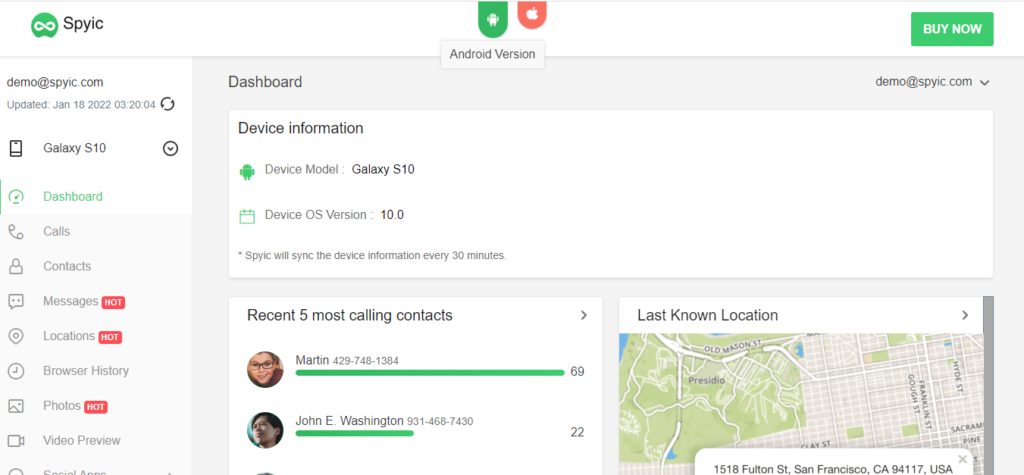This screenshot has width=1024, height=475.
Task: Click Martin's phone number 429-748-1384
Action: pos(366,361)
